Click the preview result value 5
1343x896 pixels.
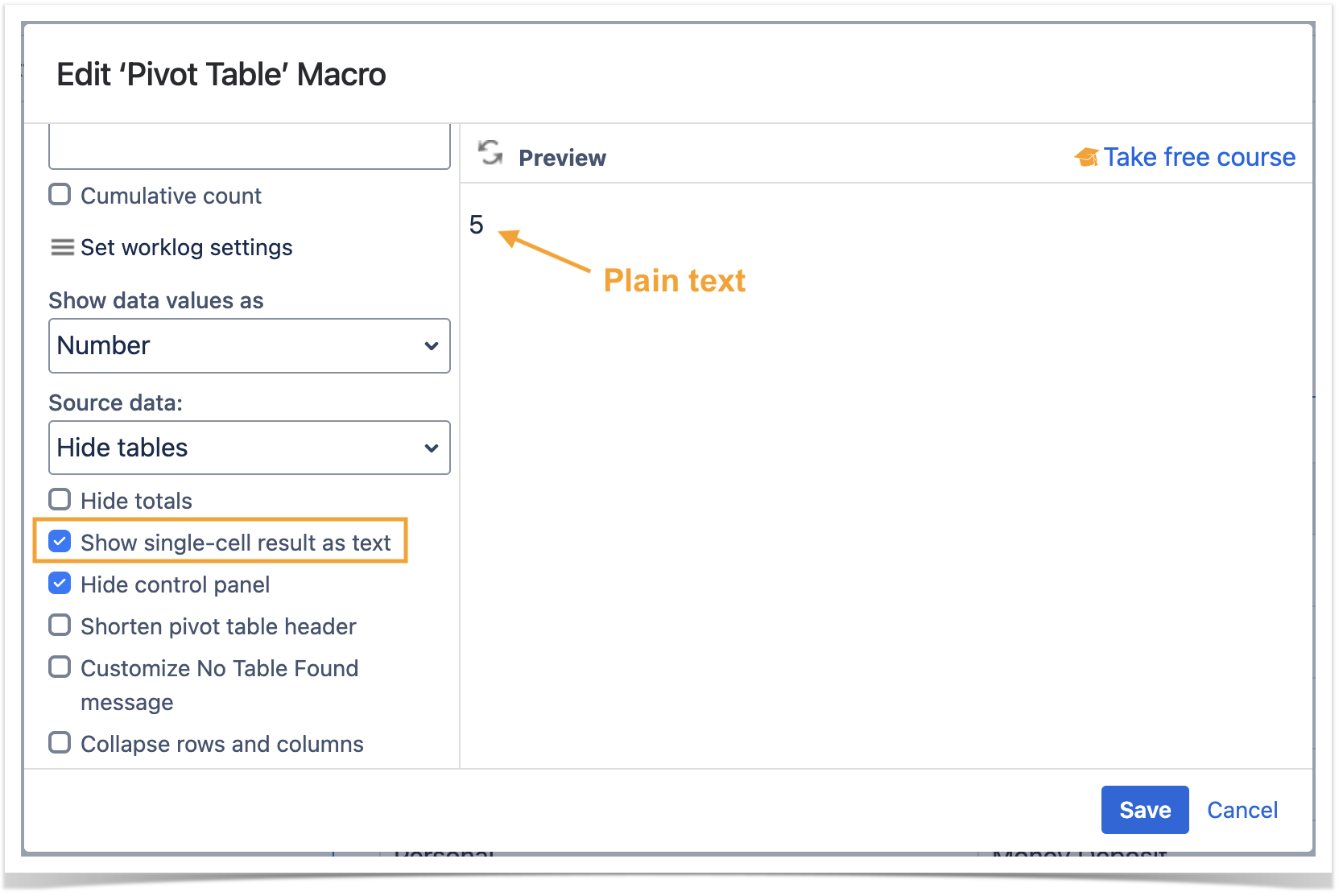point(477,225)
